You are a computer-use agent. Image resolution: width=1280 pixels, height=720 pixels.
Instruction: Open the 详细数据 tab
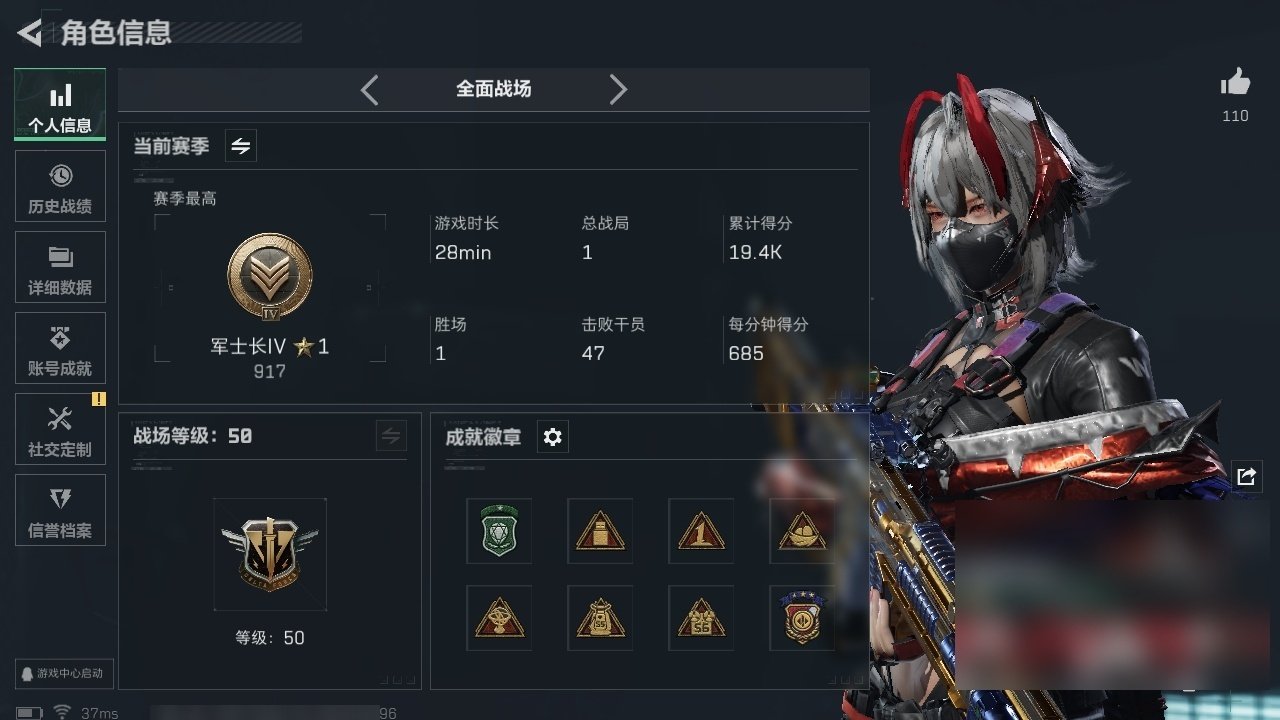(x=60, y=268)
